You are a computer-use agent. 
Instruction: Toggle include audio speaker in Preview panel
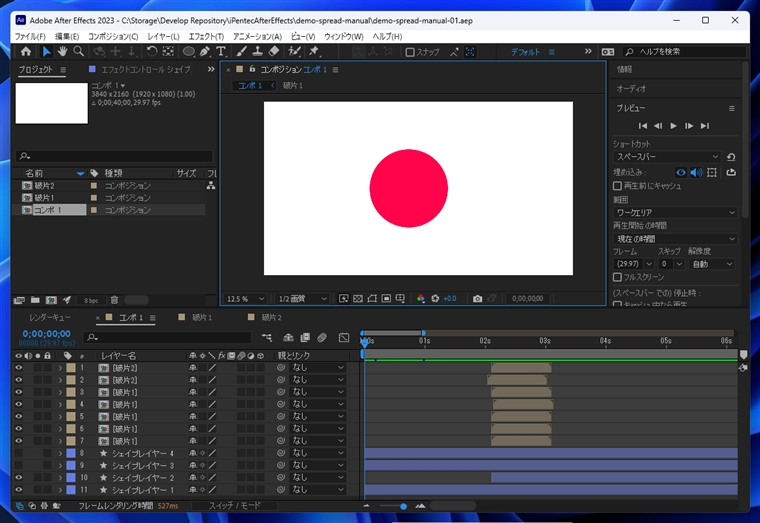[697, 172]
